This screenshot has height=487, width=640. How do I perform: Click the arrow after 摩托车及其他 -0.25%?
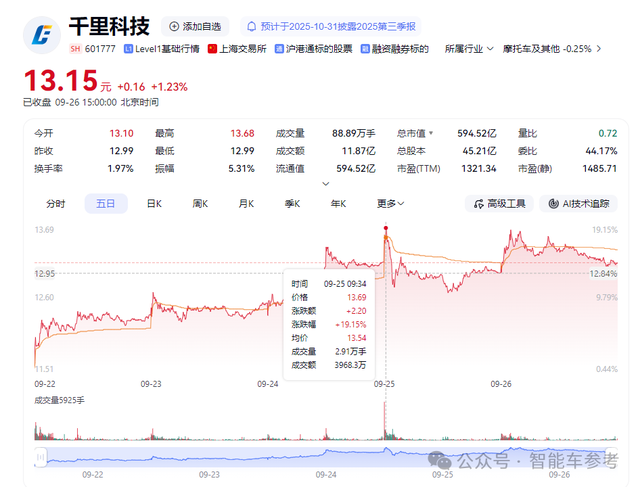click(x=599, y=49)
